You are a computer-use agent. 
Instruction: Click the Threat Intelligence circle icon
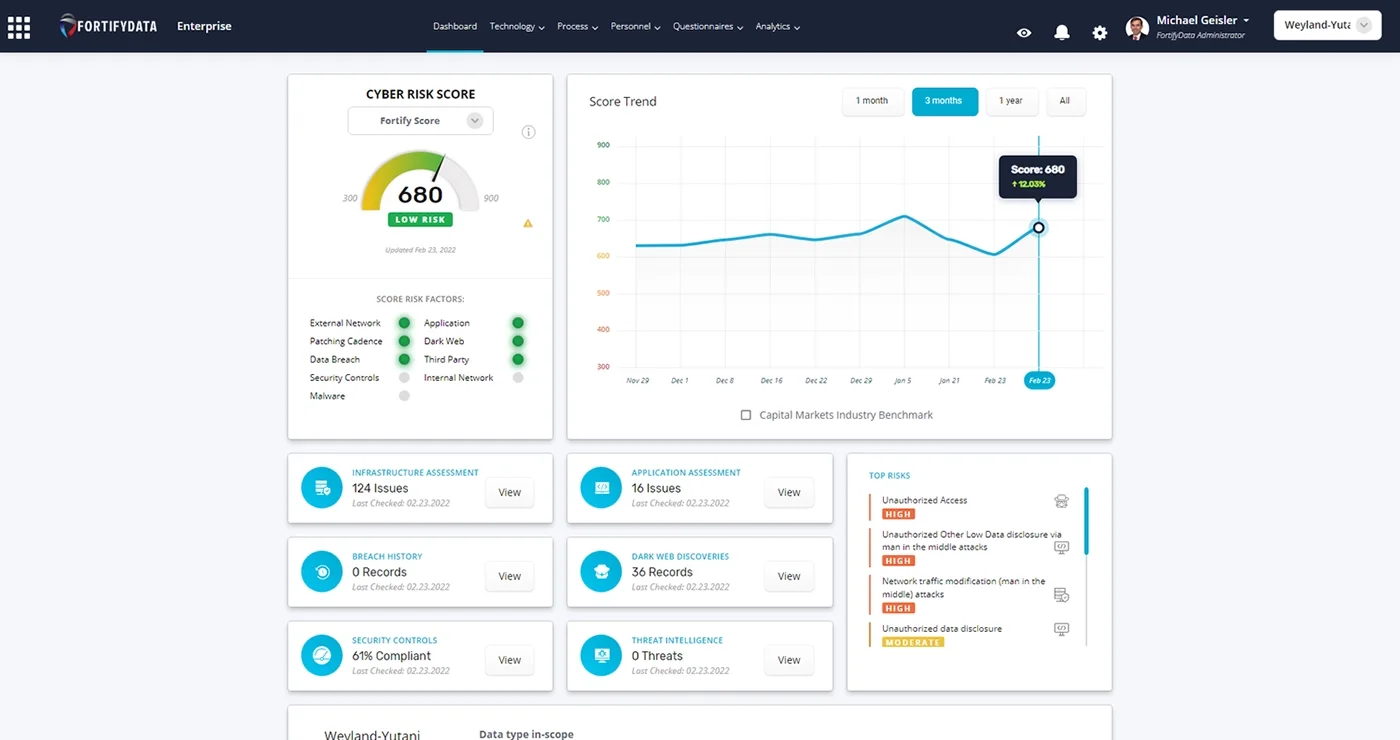601,656
